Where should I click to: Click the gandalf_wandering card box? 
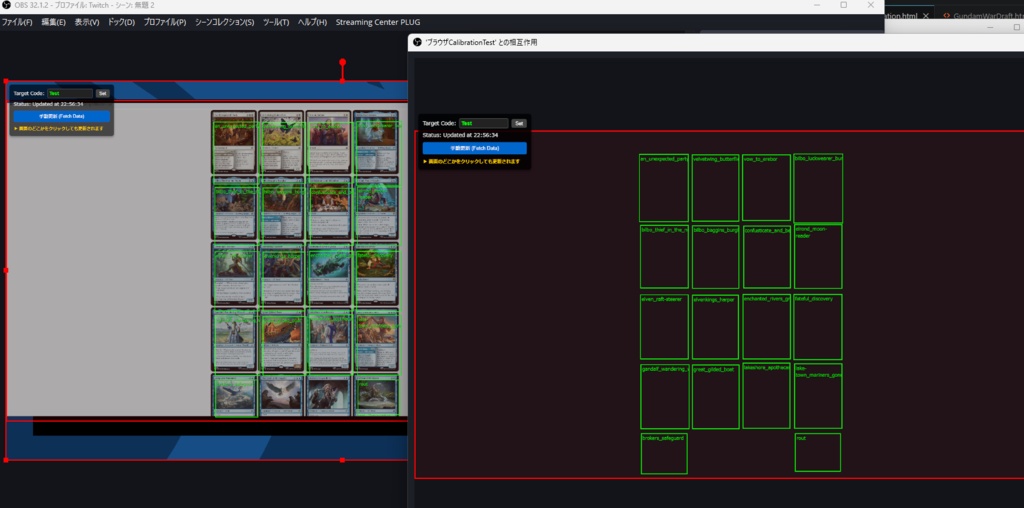664,396
